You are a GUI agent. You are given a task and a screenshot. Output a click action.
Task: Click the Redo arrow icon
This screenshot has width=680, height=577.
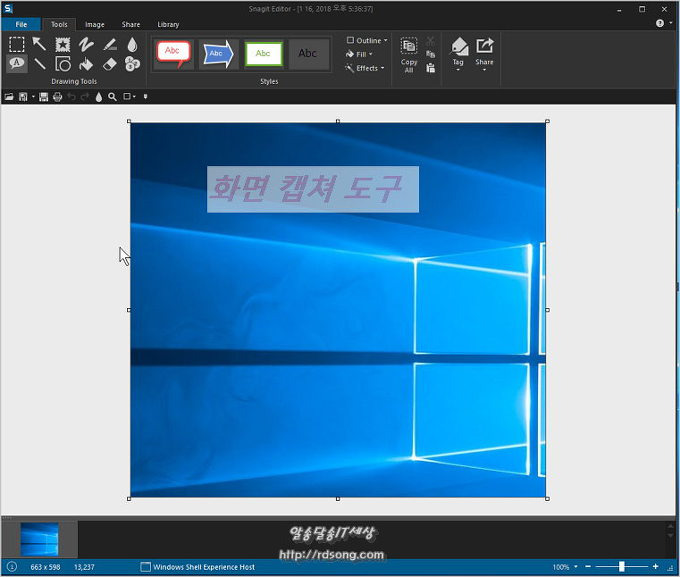point(85,97)
